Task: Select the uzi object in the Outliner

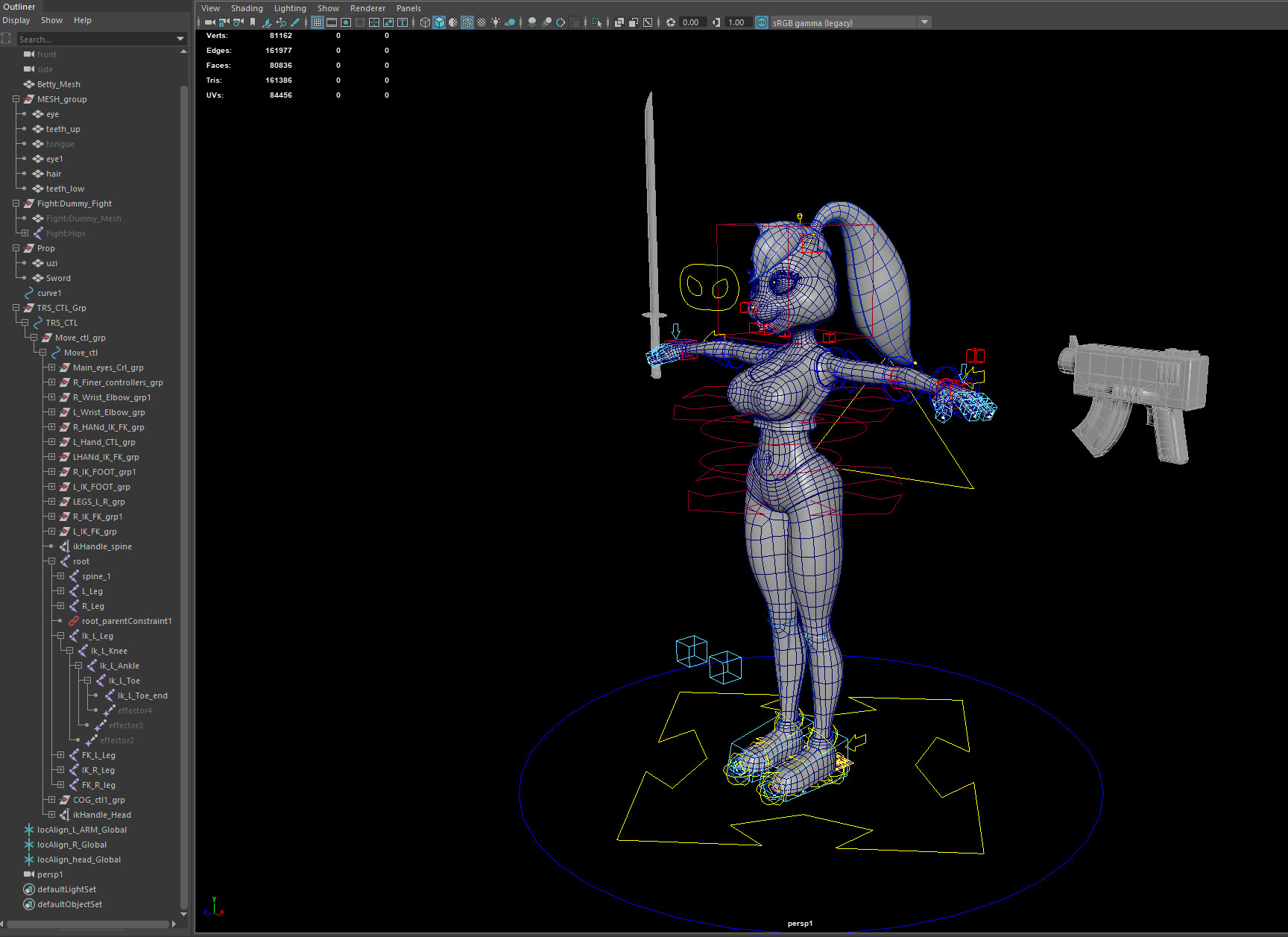Action: pyautogui.click(x=51, y=262)
